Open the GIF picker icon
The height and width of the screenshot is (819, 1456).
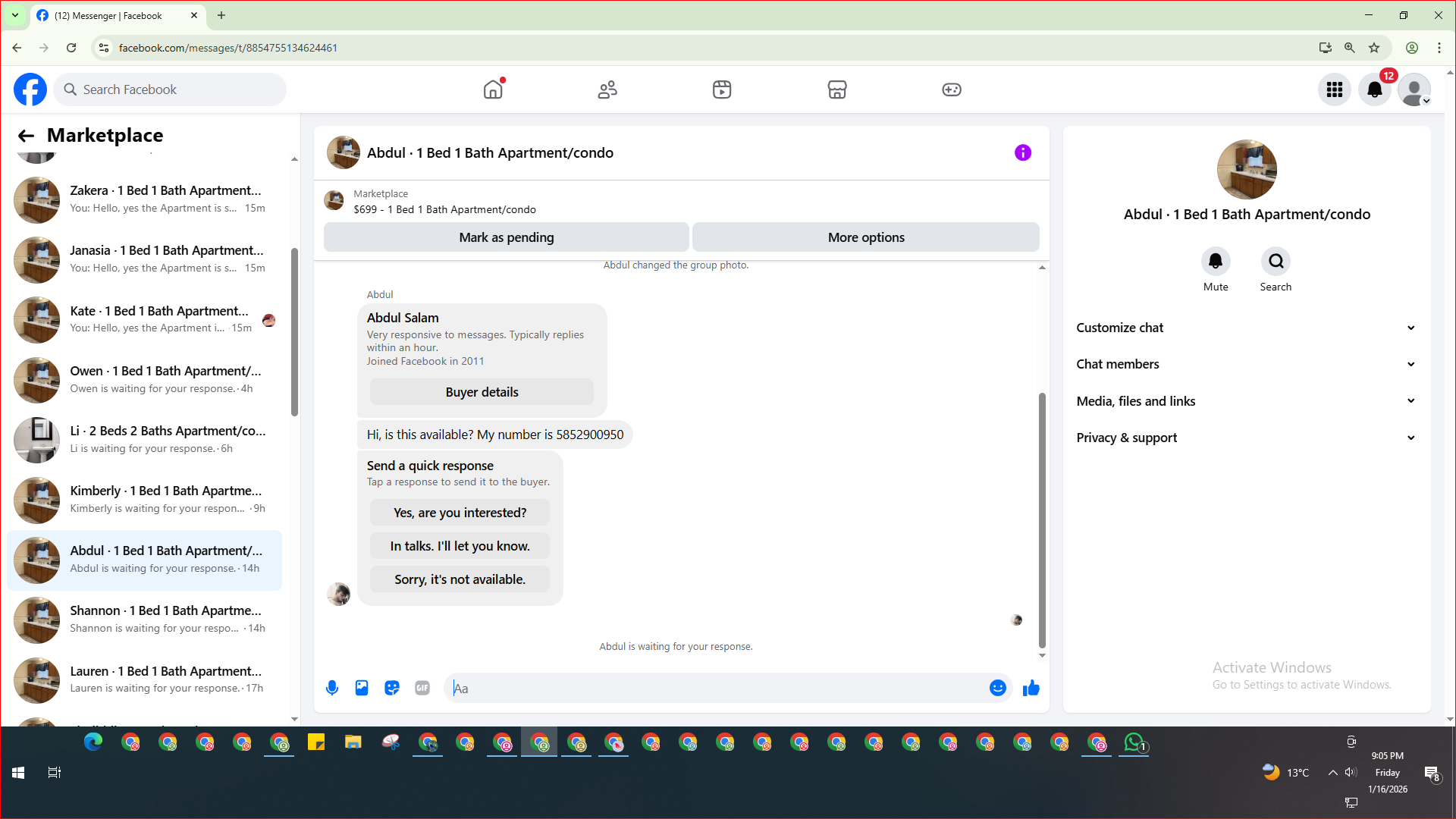click(422, 688)
